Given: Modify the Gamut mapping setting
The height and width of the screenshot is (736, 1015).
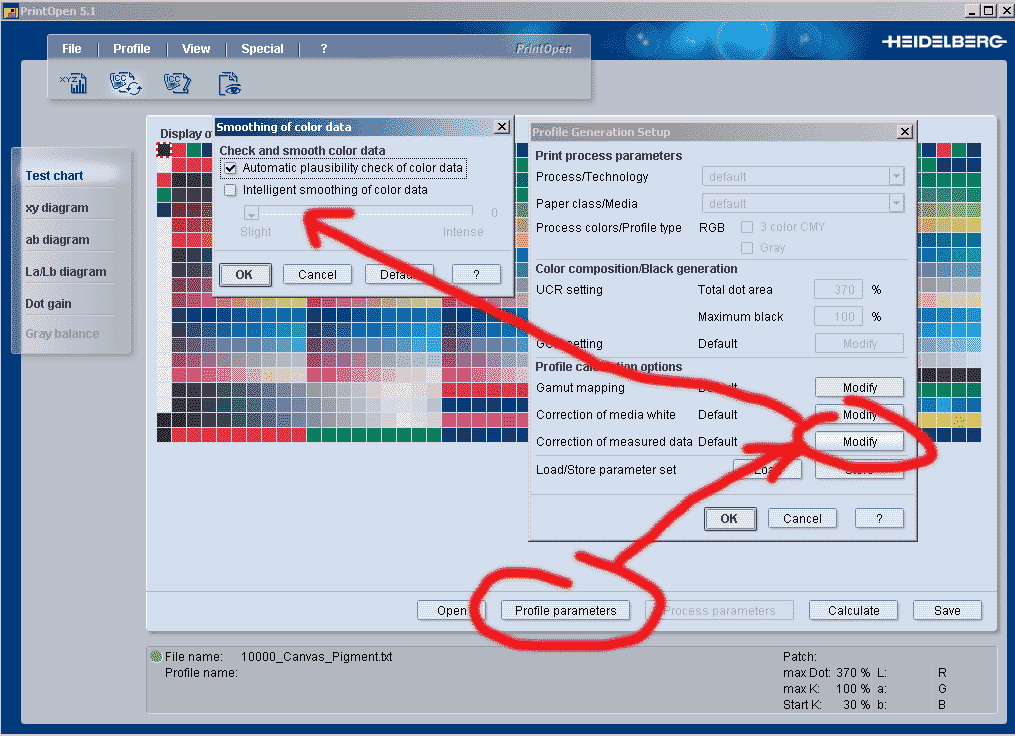Looking at the screenshot, I should [860, 388].
